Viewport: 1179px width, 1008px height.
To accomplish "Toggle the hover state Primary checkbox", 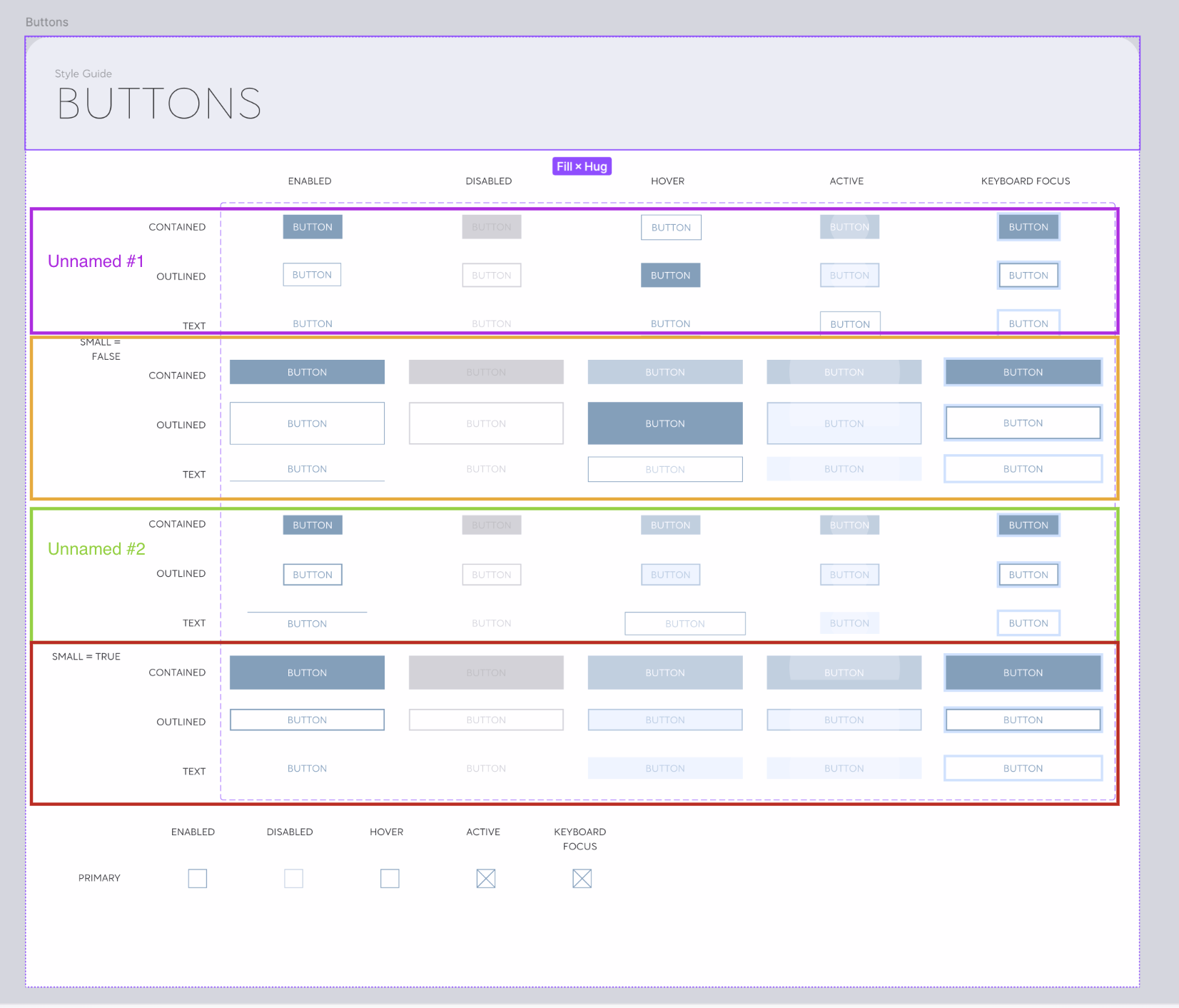I will pyautogui.click(x=390, y=878).
